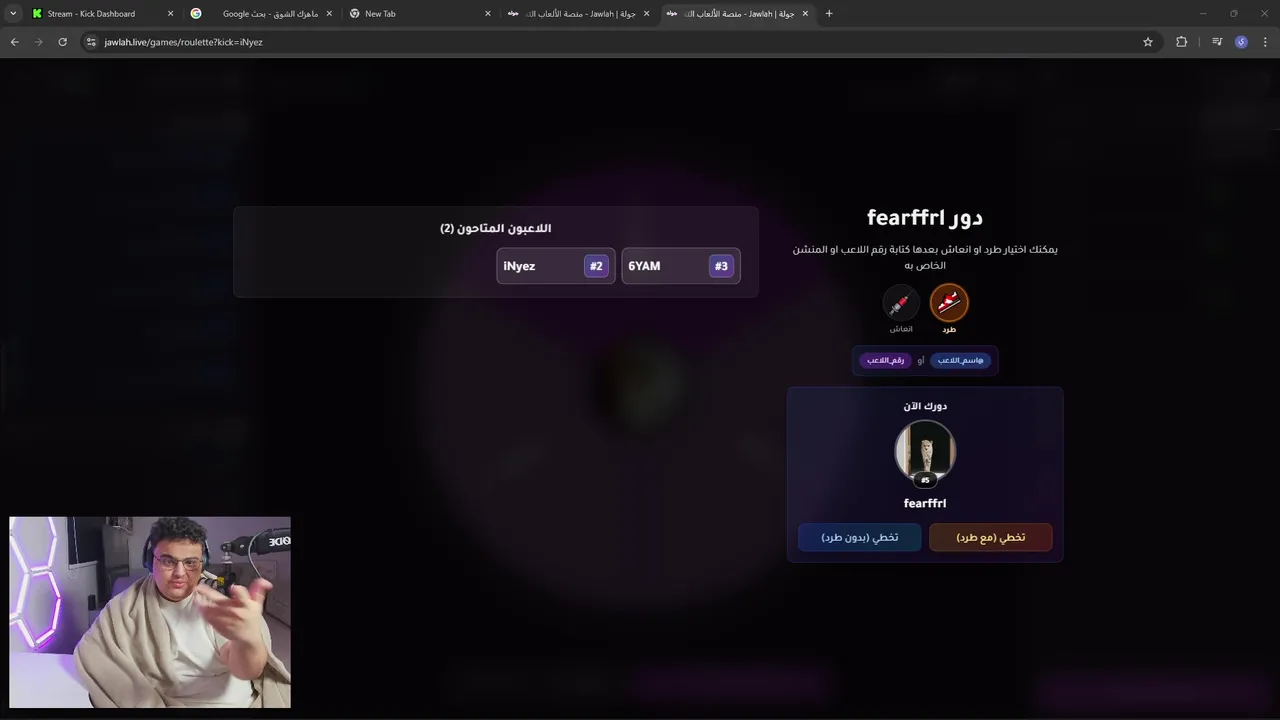Click the player number tag (رقم اللاعب)

coord(885,360)
